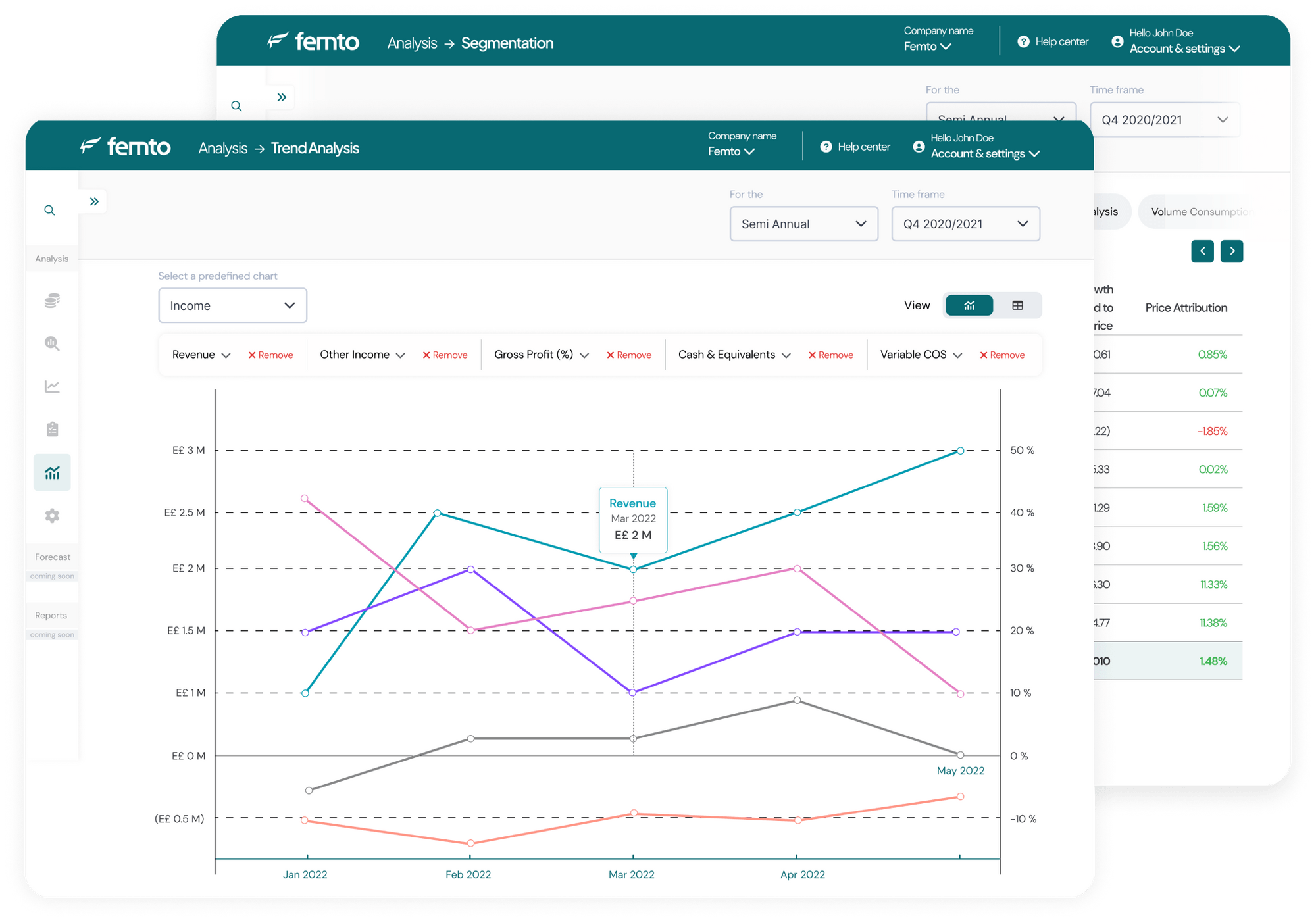Open the Q4 2020/2021 time frame dropdown

965,224
